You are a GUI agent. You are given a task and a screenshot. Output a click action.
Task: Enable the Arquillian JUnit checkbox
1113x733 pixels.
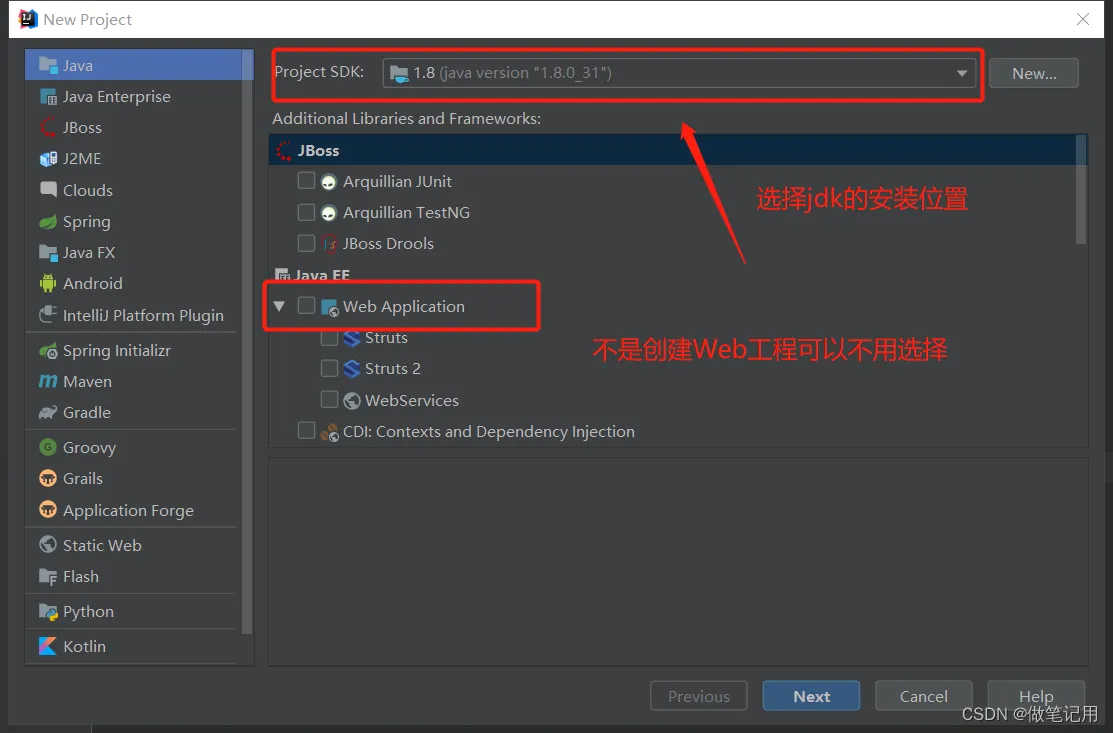306,180
